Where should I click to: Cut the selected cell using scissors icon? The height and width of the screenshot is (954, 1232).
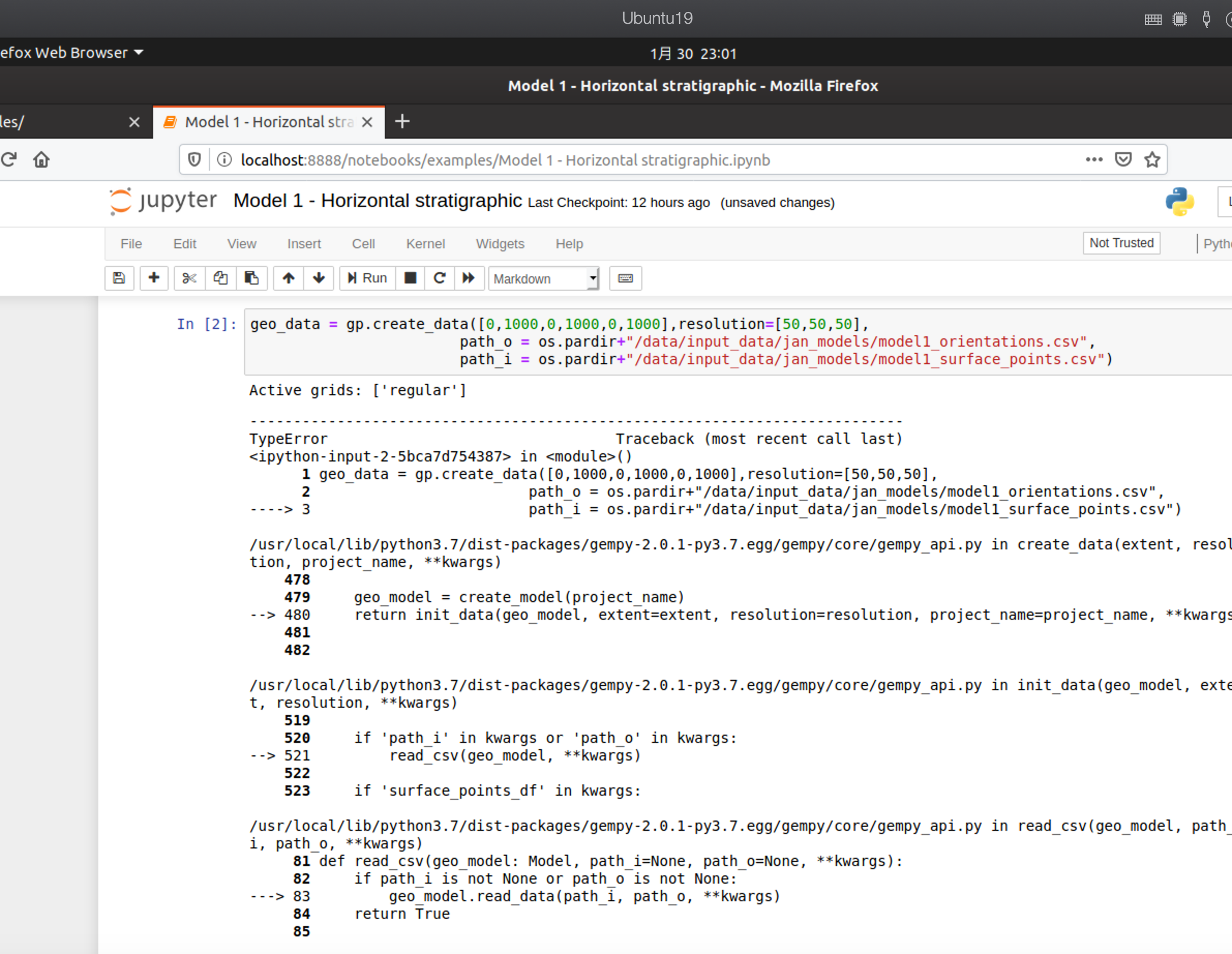(188, 278)
